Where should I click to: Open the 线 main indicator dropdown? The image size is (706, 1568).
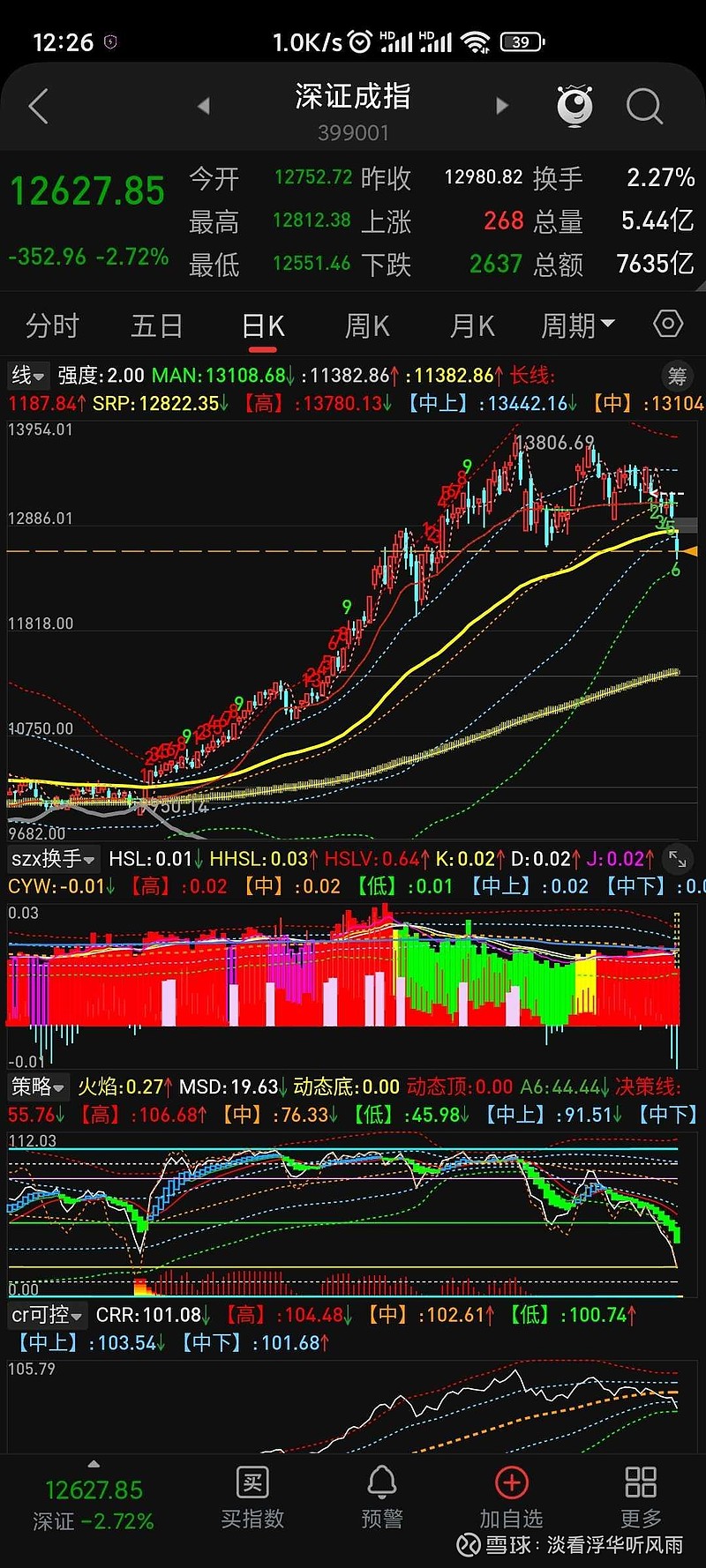tap(28, 376)
